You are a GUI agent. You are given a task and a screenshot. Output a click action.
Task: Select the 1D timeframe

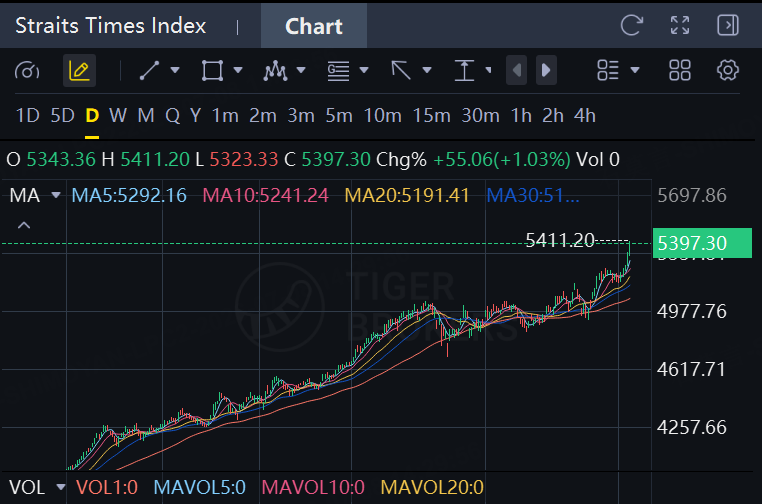[x=28, y=116]
